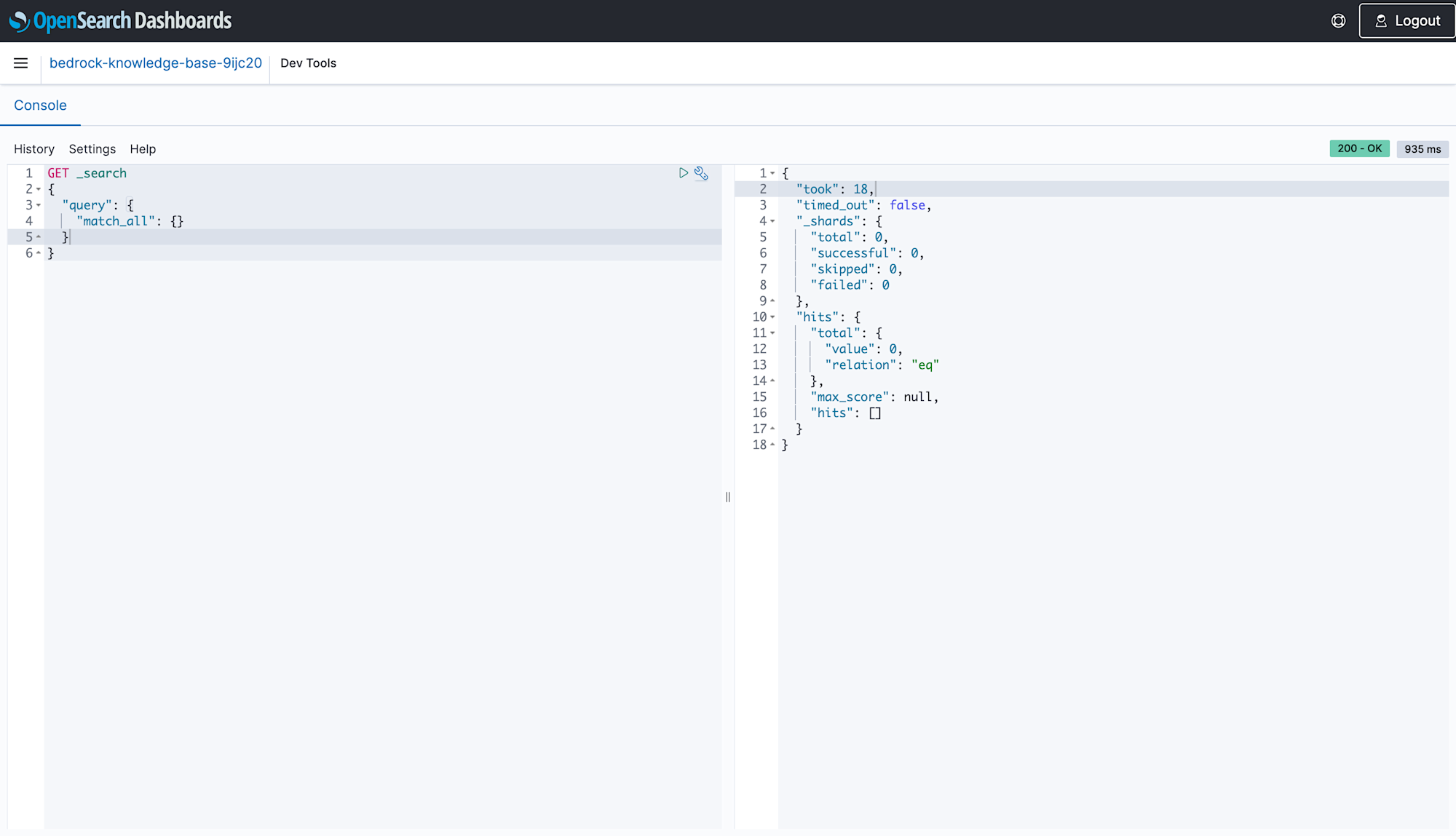Click the 935 ms response time badge
This screenshot has height=836, width=1456.
pyautogui.click(x=1423, y=149)
